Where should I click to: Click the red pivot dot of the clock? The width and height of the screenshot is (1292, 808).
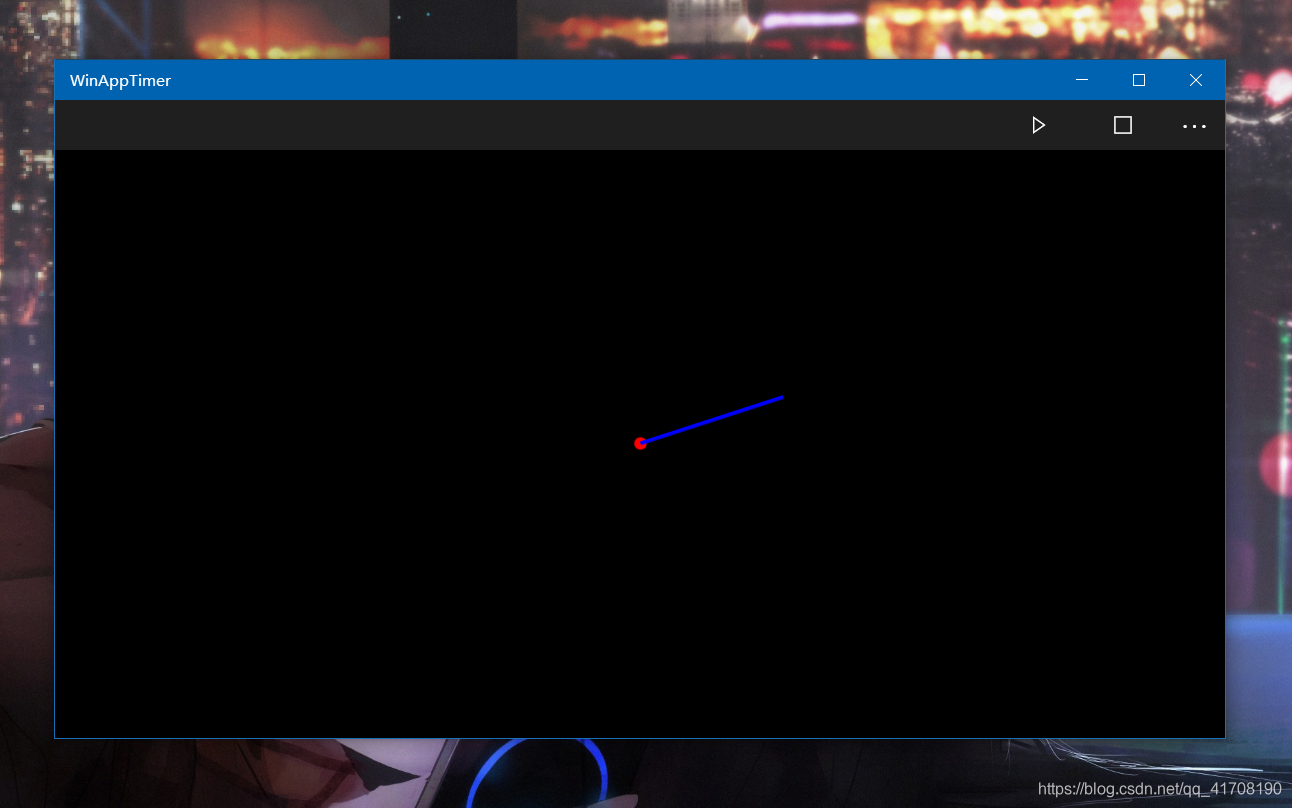(641, 443)
